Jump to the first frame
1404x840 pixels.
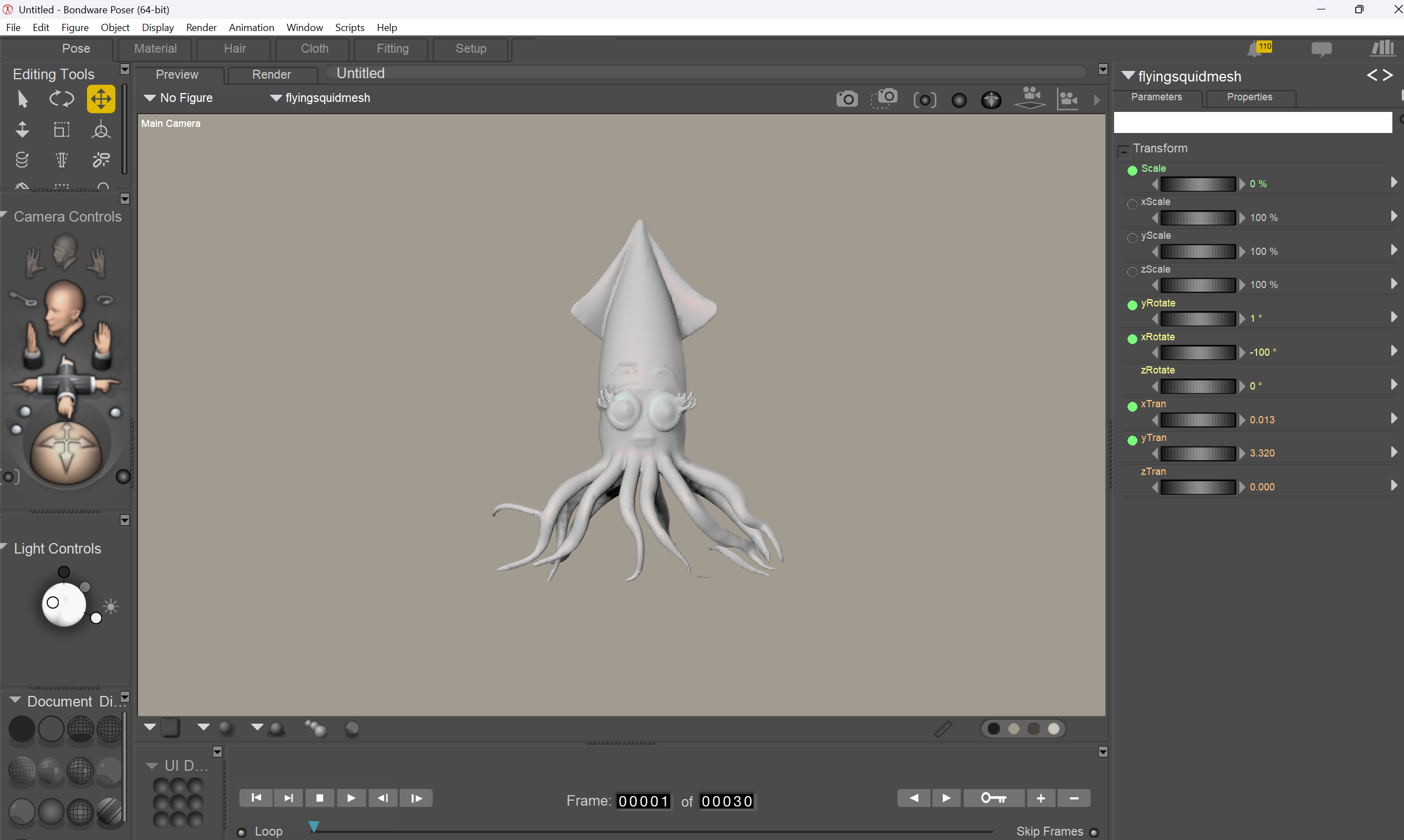pos(256,798)
